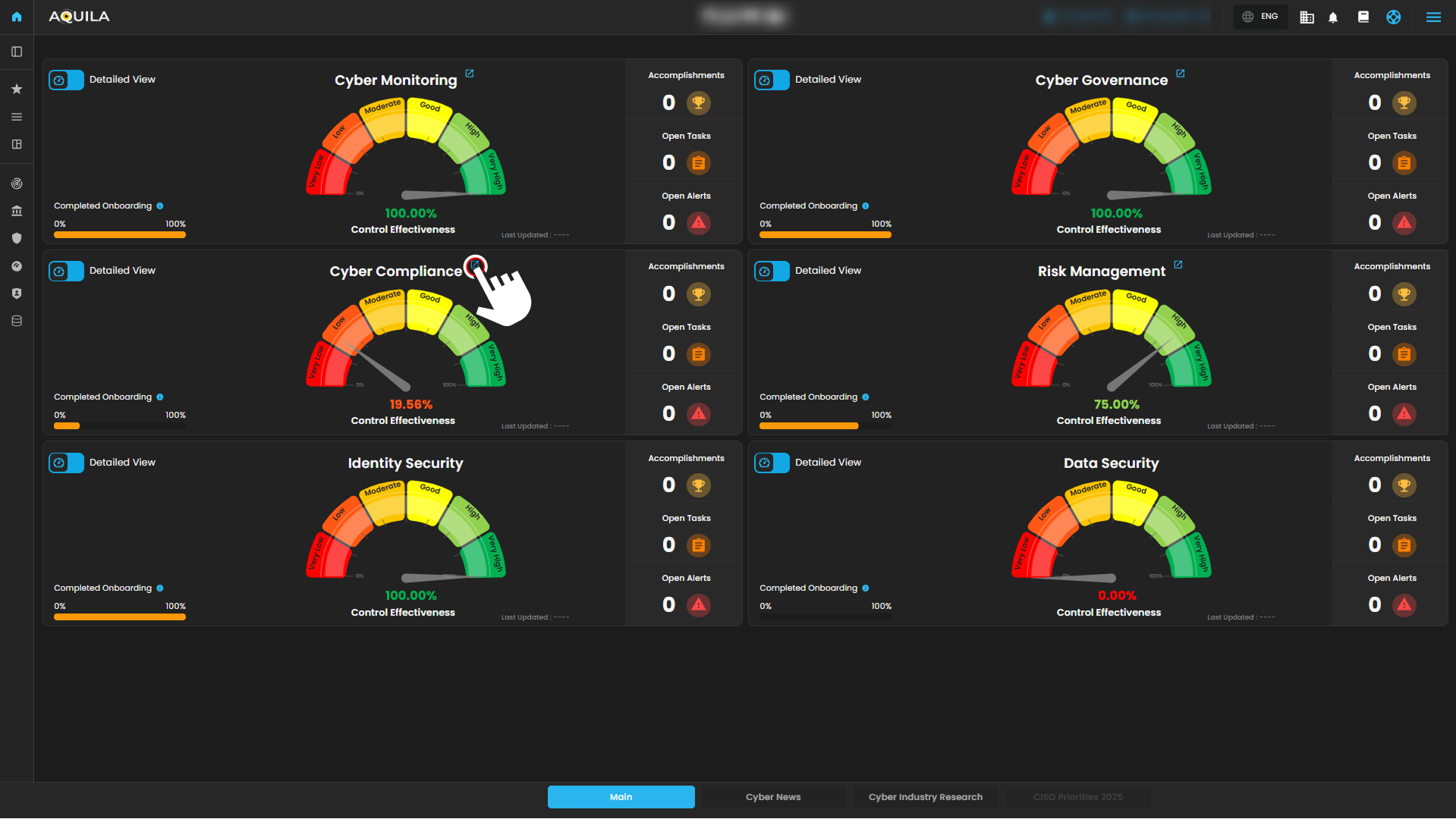Open the Cyber Industry Research tab

(925, 797)
